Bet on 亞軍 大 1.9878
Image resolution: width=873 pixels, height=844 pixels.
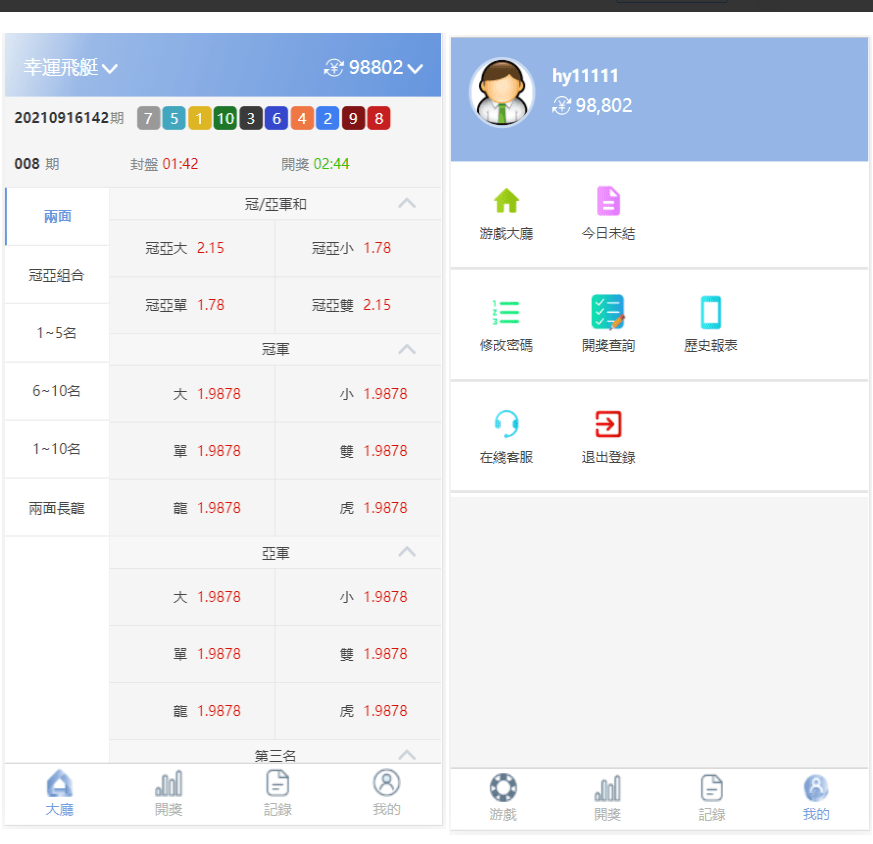(x=192, y=597)
